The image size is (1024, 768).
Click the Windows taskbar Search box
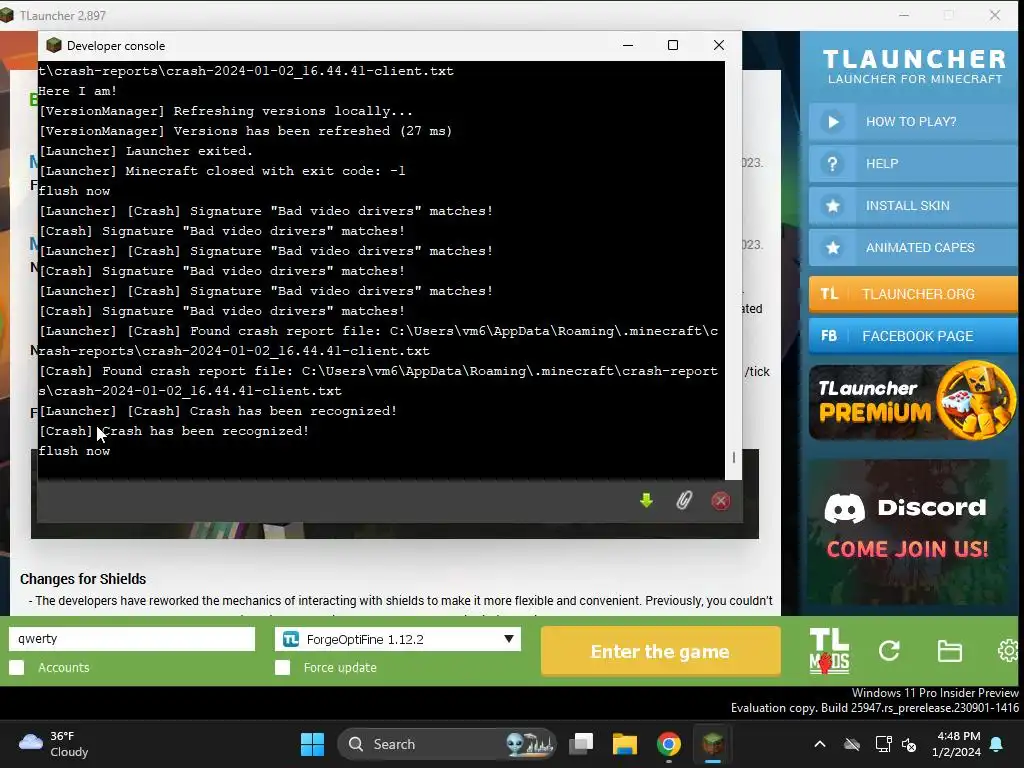447,744
